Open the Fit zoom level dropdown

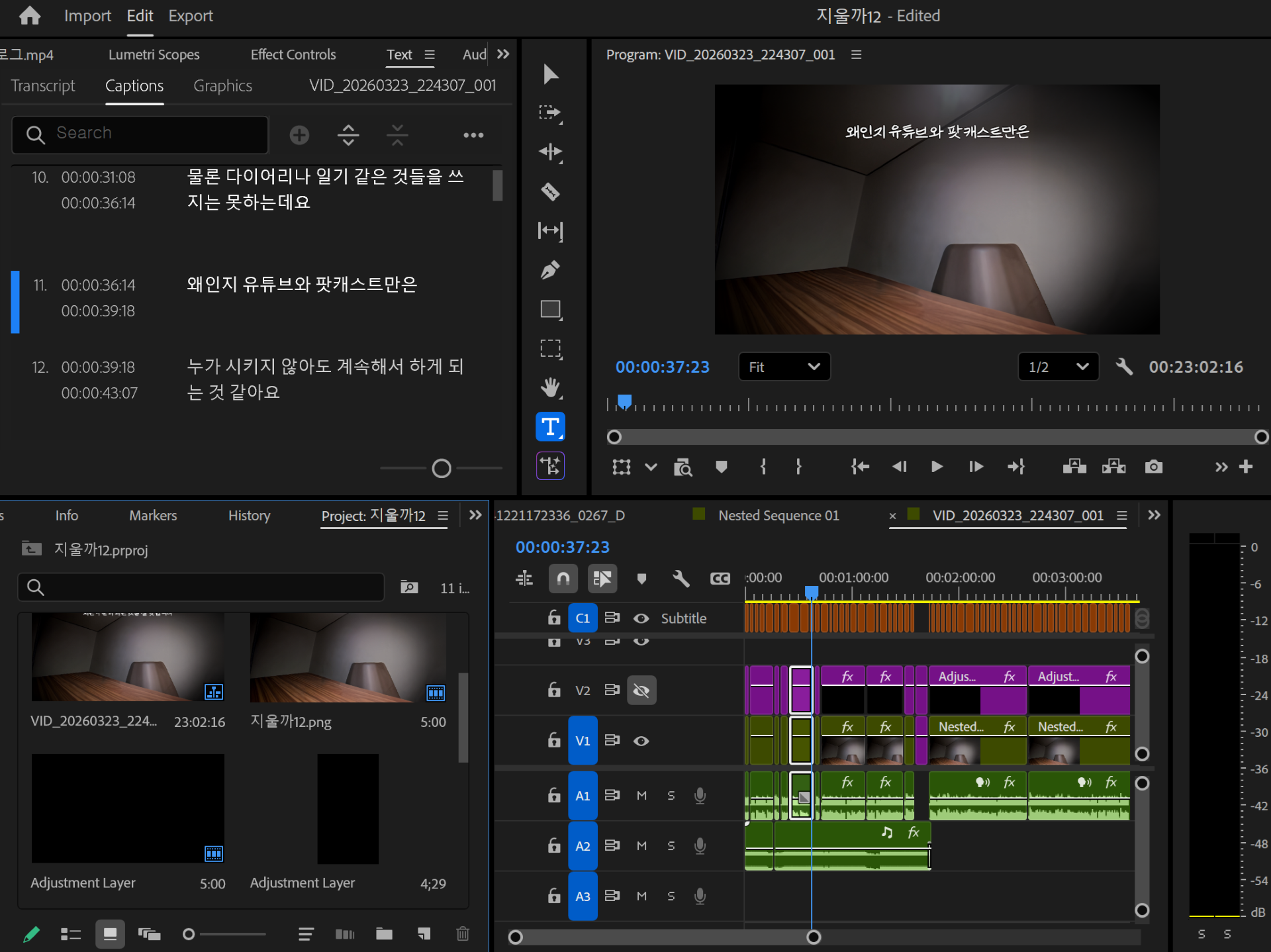(x=784, y=367)
